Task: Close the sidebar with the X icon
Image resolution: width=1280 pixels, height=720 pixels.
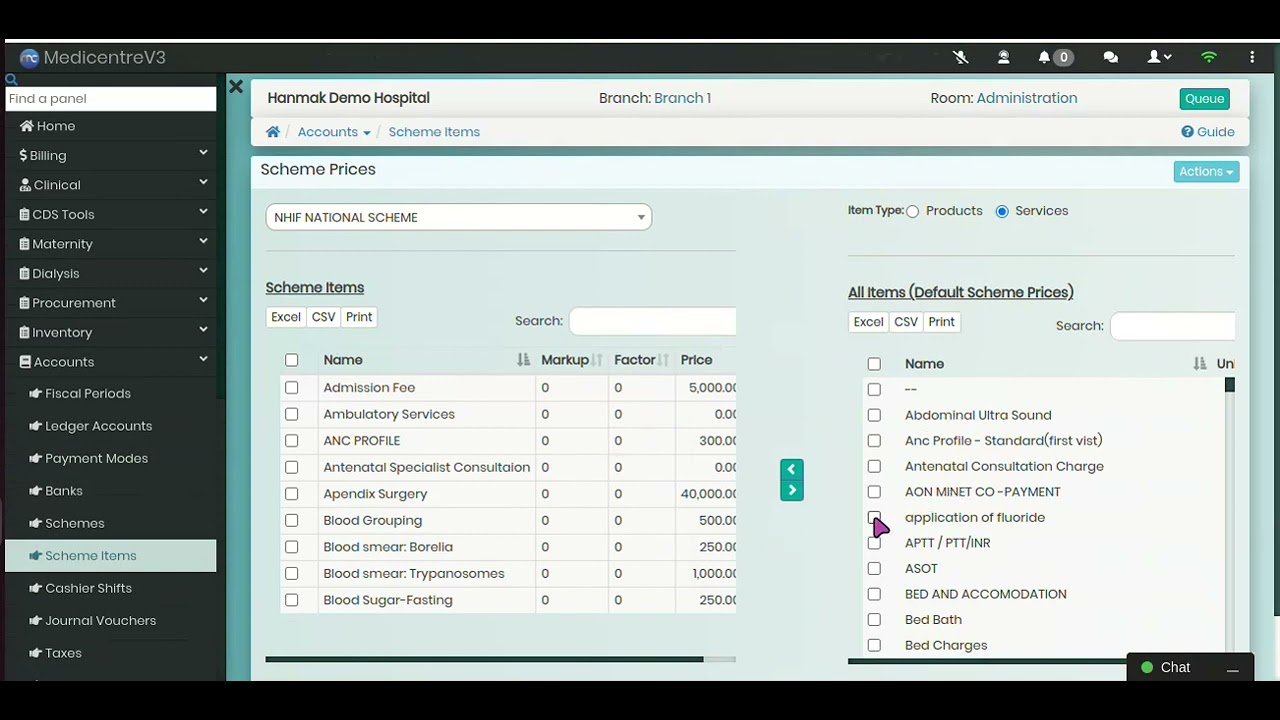Action: pos(236,87)
